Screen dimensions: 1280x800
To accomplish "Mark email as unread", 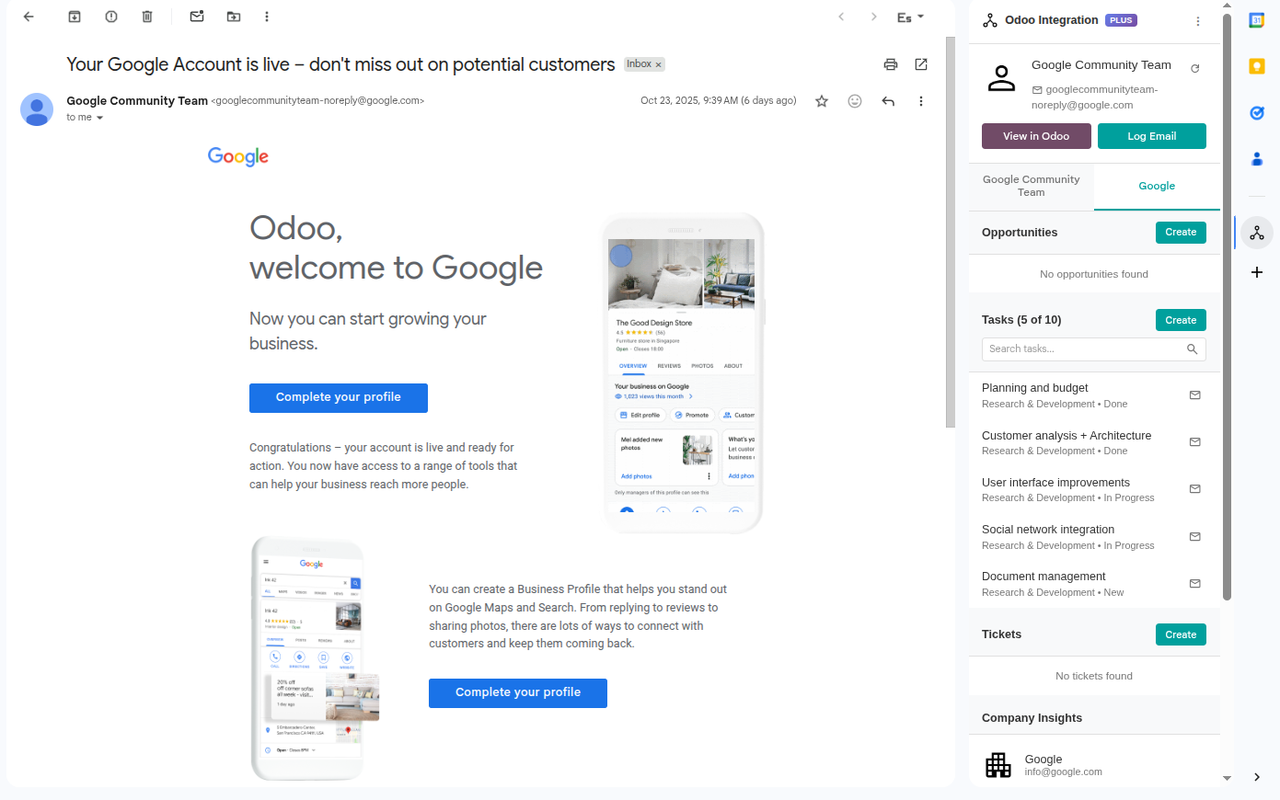I will [x=197, y=17].
